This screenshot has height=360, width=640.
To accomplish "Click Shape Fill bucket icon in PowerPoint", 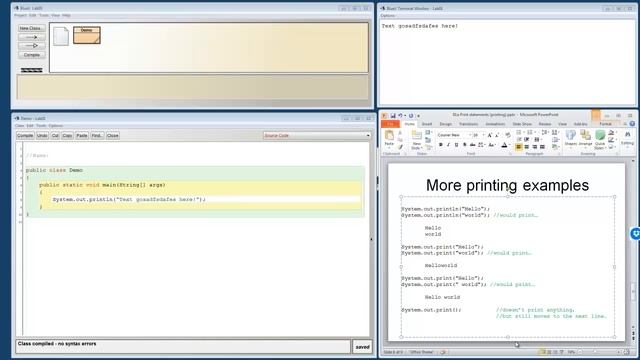I will click(x=611, y=132).
